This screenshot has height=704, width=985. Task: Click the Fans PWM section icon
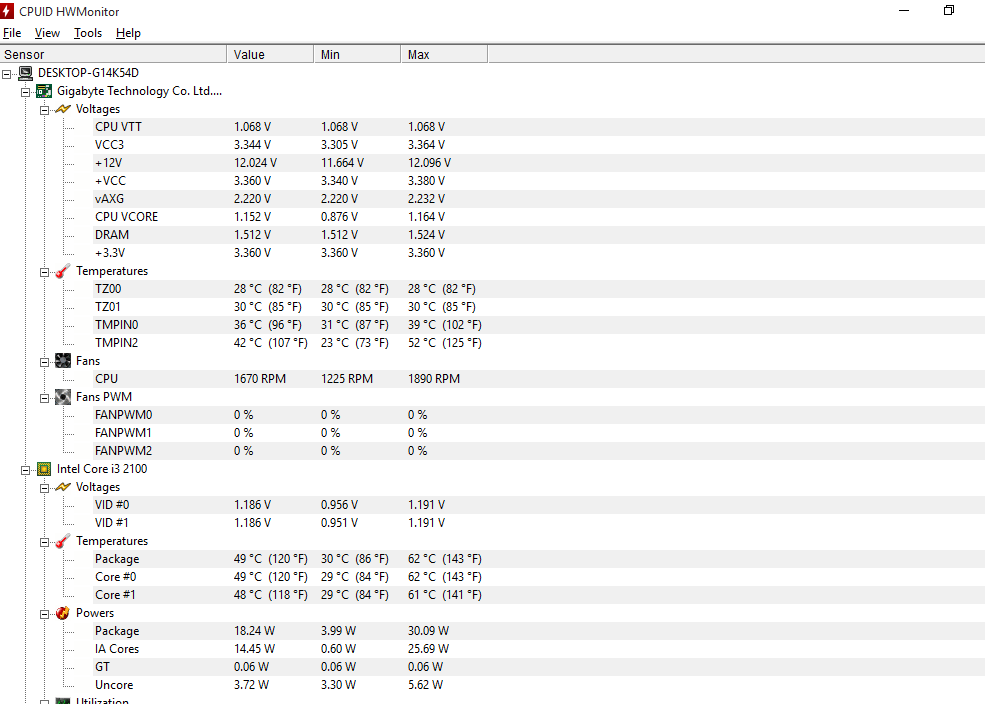(63, 397)
